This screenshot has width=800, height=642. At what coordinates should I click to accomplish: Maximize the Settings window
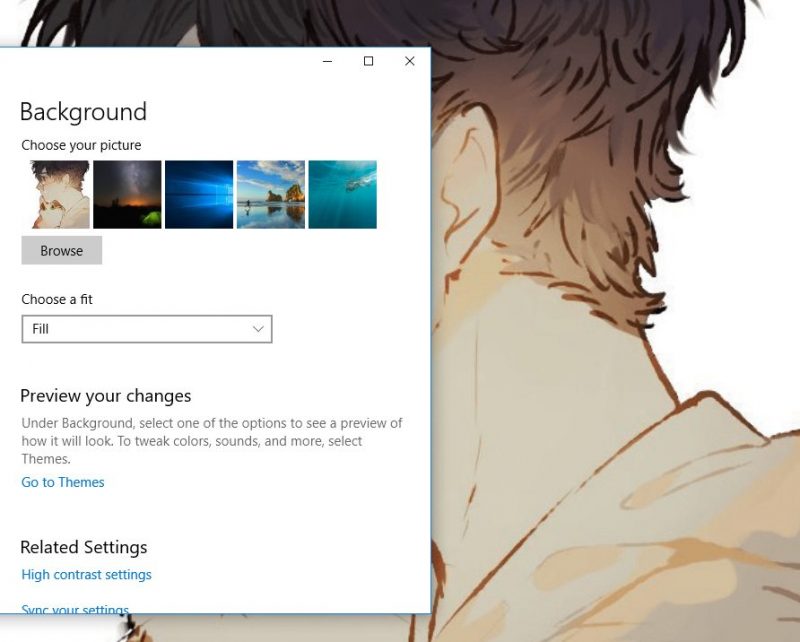[x=368, y=62]
